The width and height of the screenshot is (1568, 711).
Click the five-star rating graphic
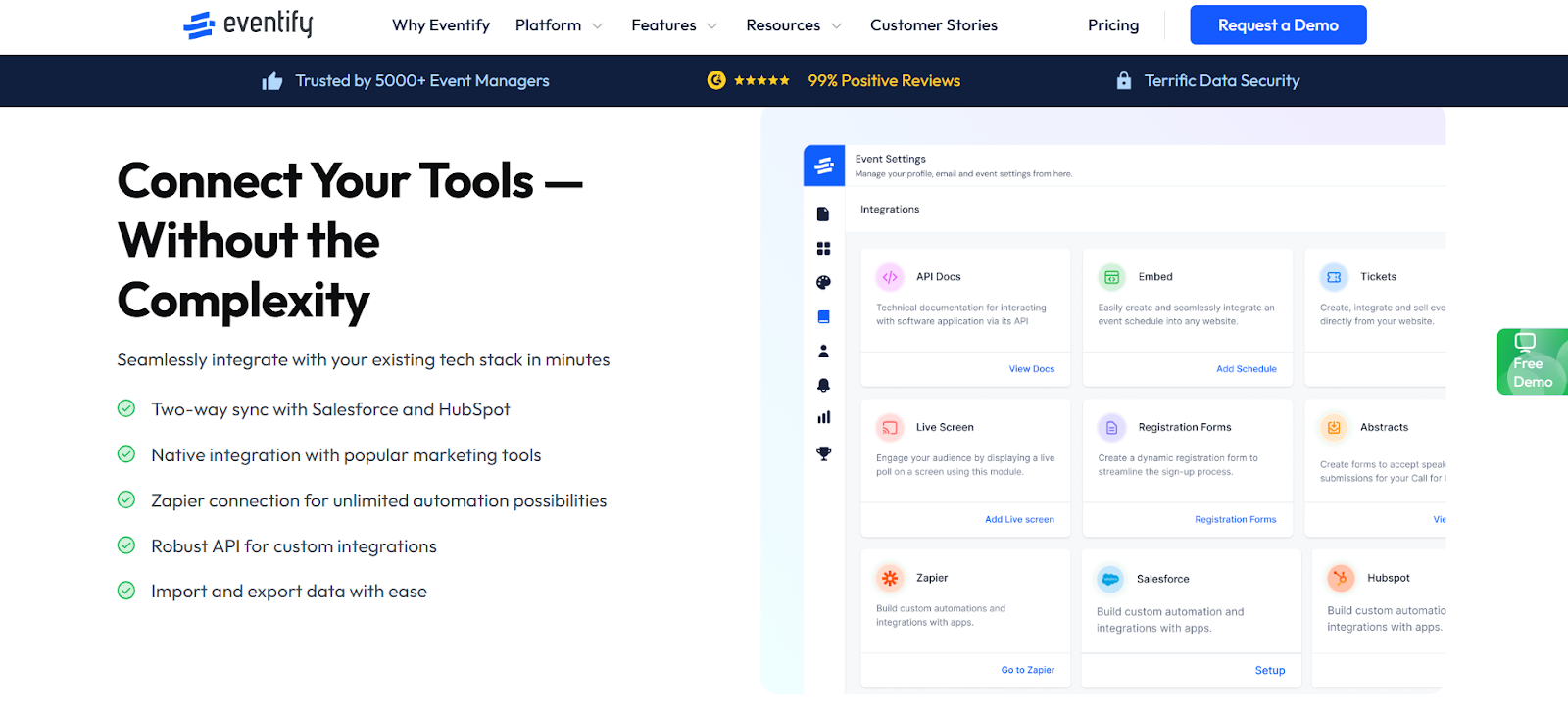point(761,80)
